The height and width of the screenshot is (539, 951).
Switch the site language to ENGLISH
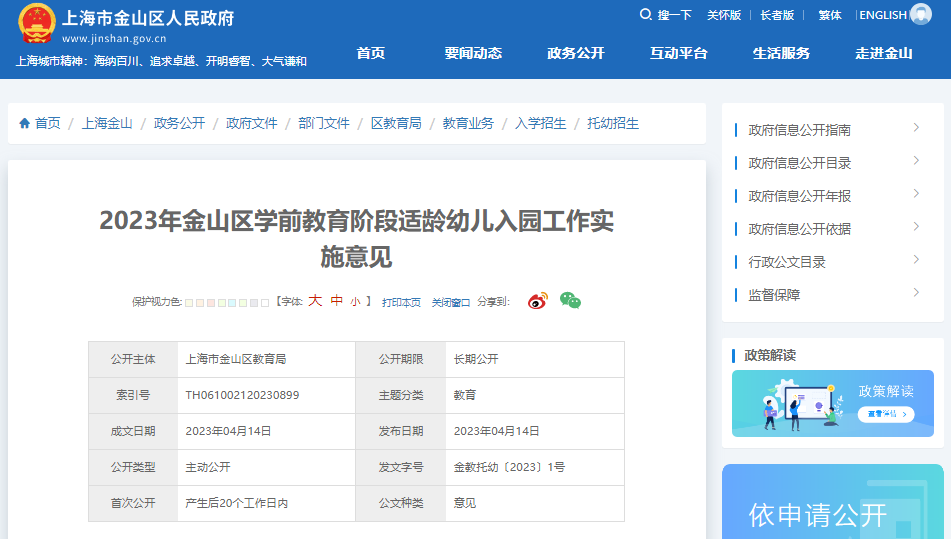pos(882,15)
